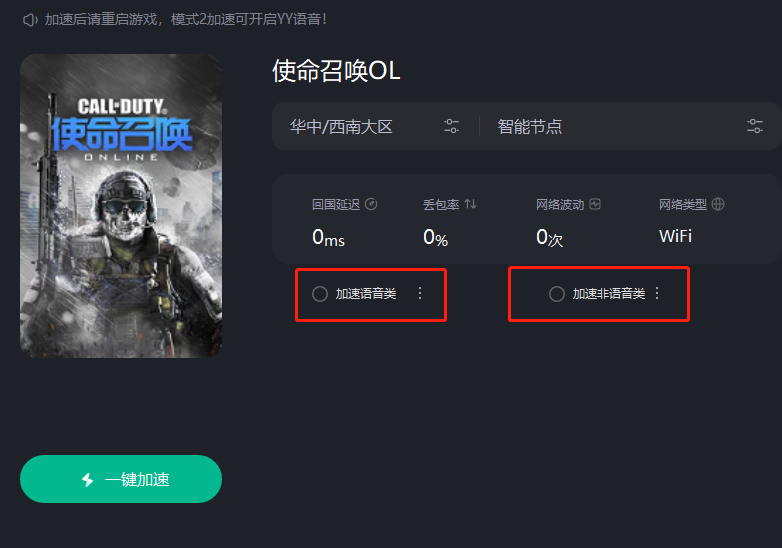Click the Call of Duty Online cover art

121,206
